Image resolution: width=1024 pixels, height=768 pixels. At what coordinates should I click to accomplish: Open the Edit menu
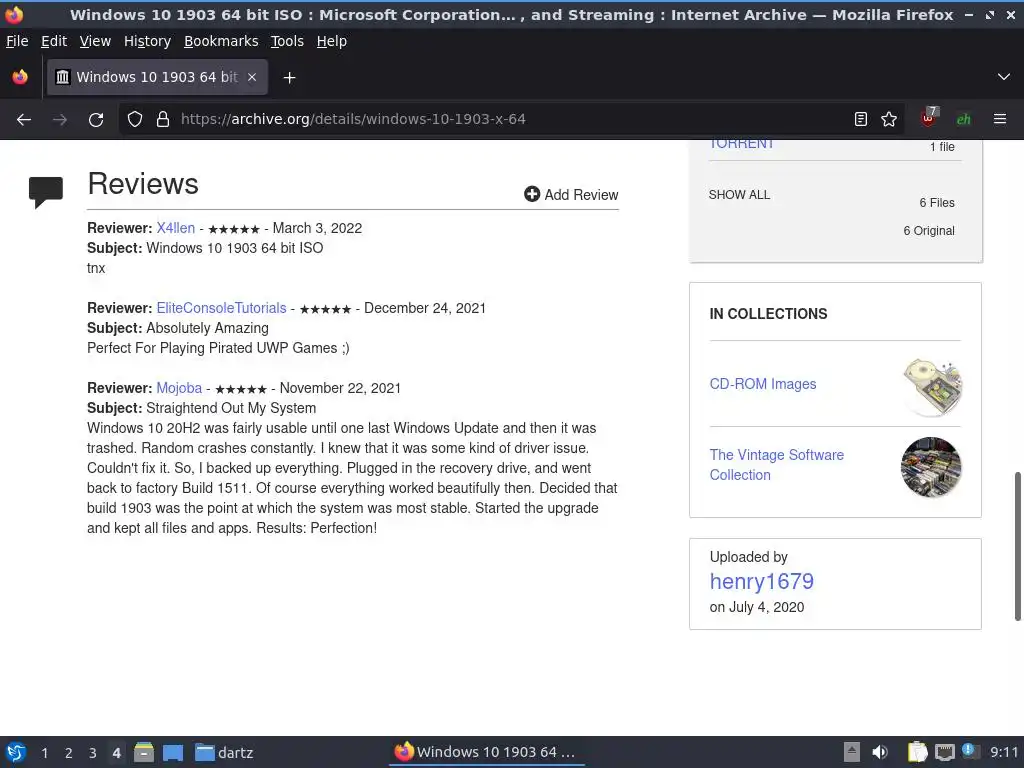(54, 41)
